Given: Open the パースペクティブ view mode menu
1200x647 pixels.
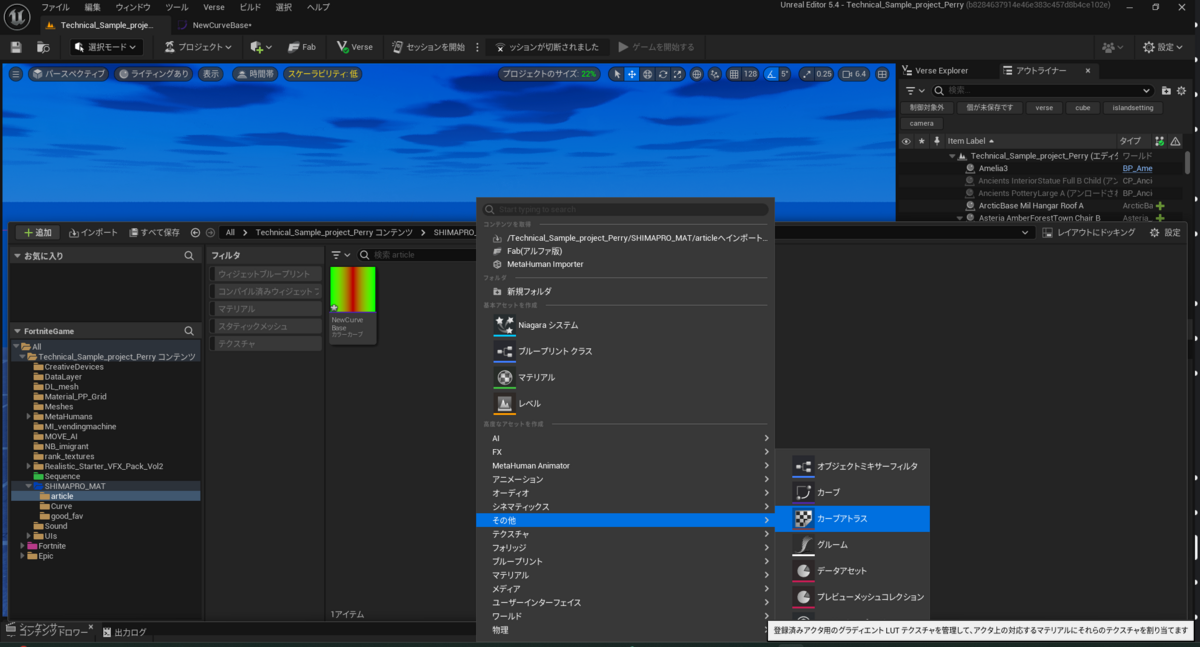Looking at the screenshot, I should pyautogui.click(x=68, y=74).
